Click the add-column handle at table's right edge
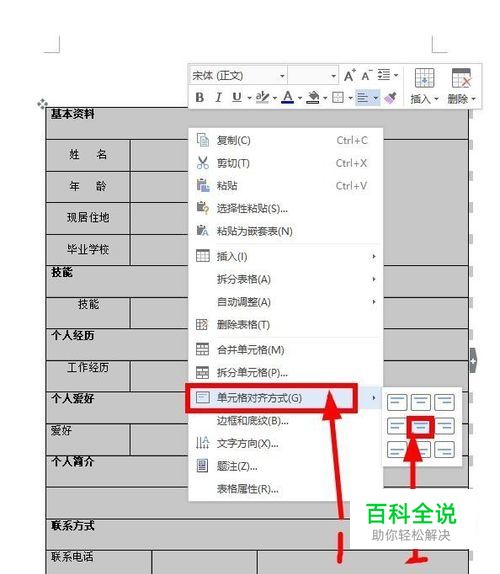Viewport: 500px width, 574px height. pyautogui.click(x=473, y=361)
